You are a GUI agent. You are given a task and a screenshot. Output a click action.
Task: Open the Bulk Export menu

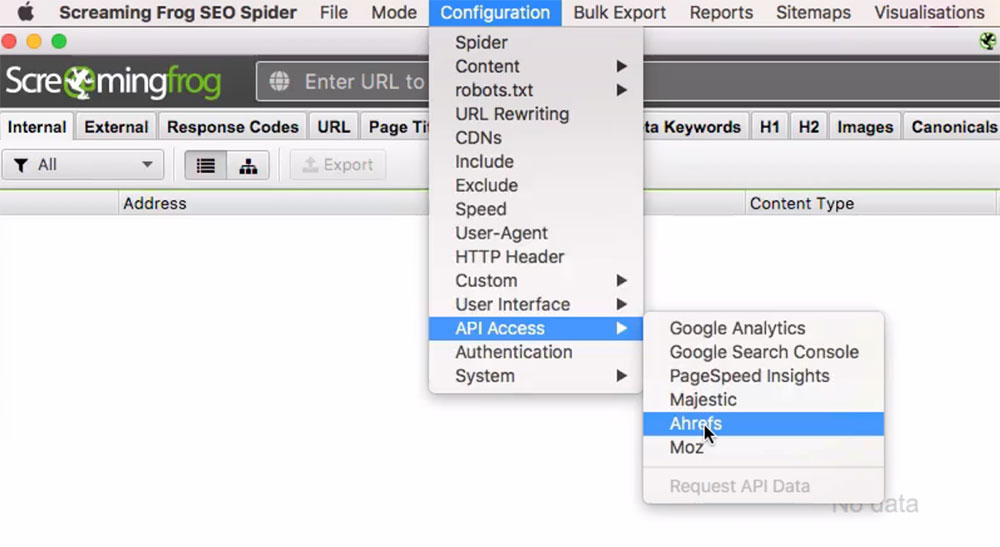(x=619, y=12)
